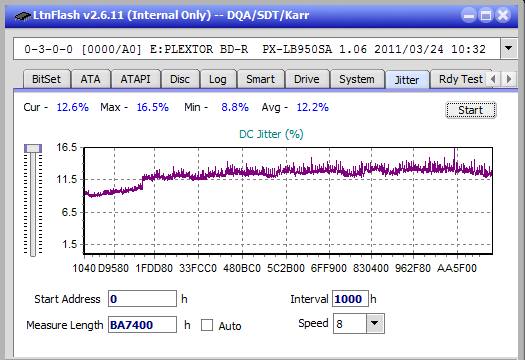Image resolution: width=525 pixels, height=360 pixels.
Task: Click the LtnFlash chip icon in title bar
Action: [x=22, y=16]
